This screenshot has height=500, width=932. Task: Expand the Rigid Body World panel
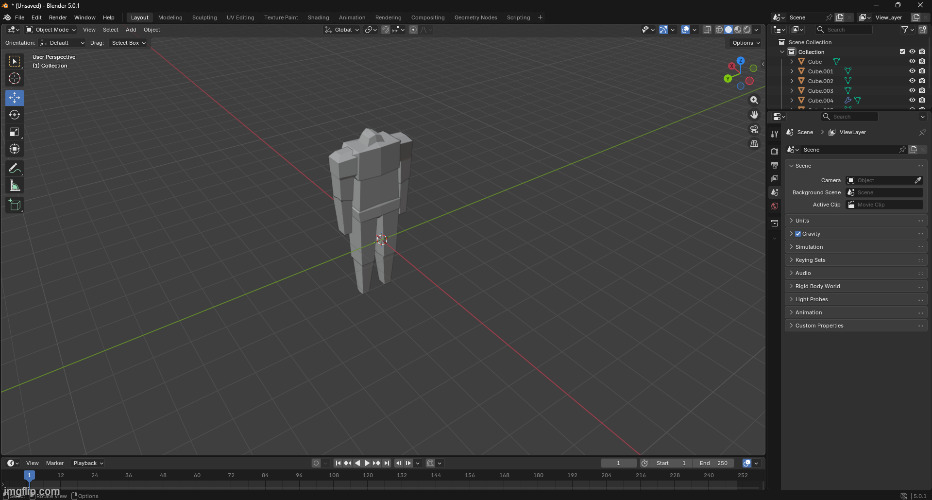click(817, 286)
